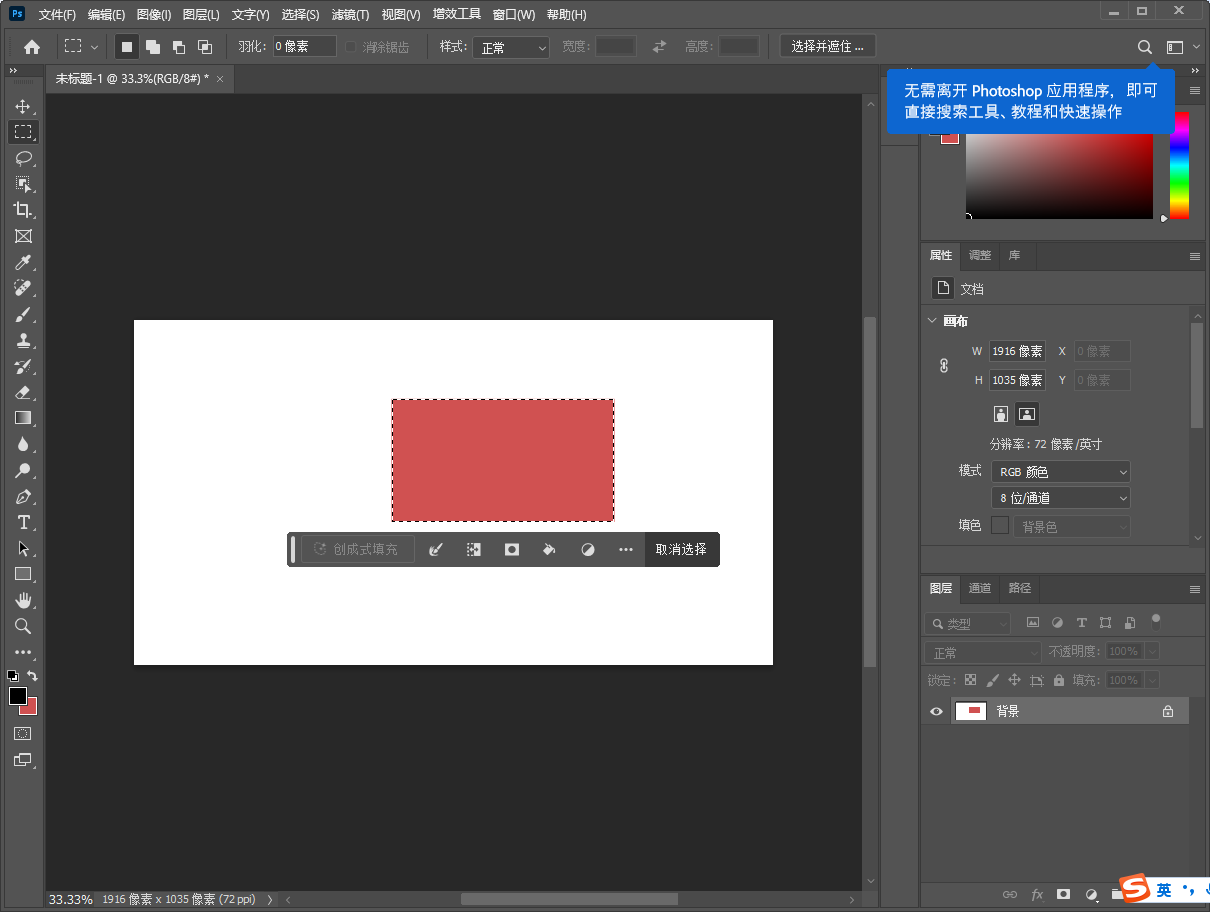Toggle visibility of 背景 layer

(936, 711)
